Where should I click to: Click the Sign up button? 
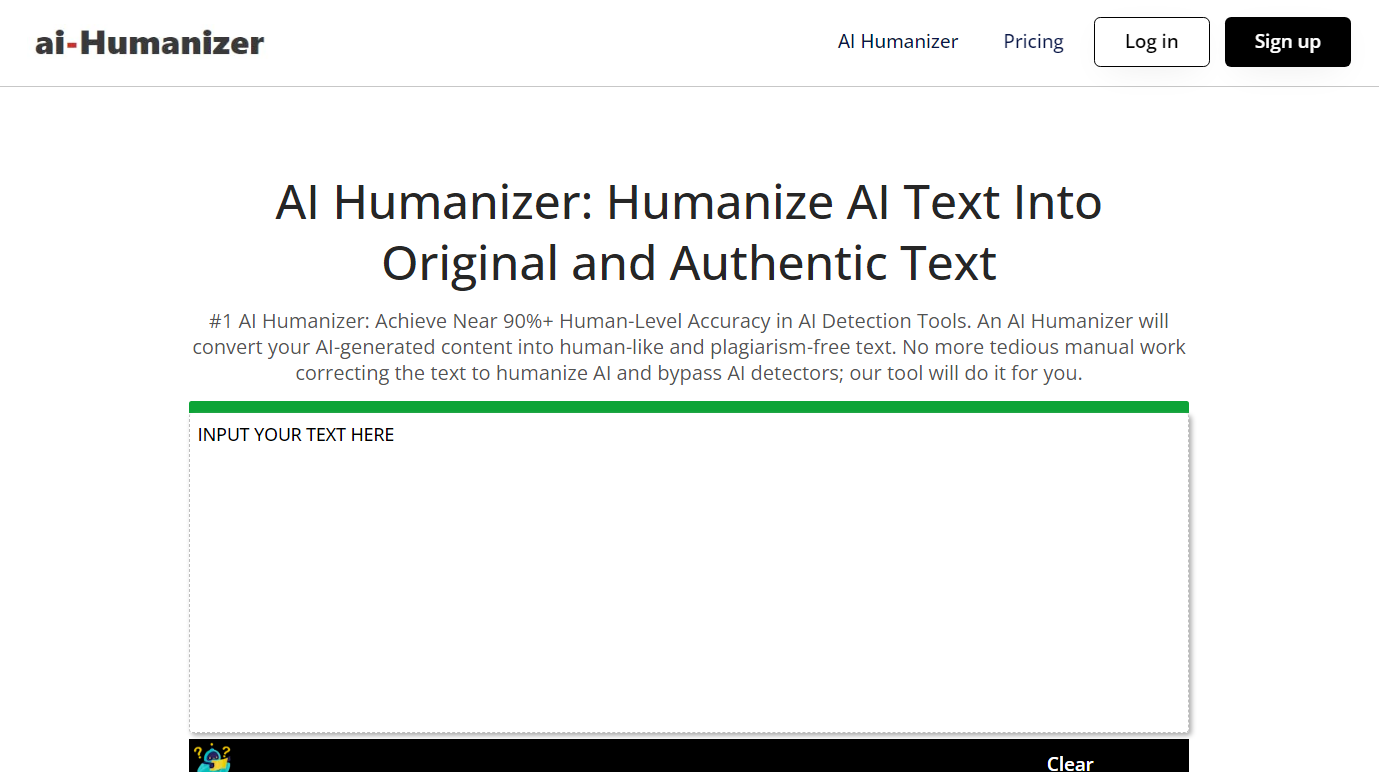(x=1288, y=42)
